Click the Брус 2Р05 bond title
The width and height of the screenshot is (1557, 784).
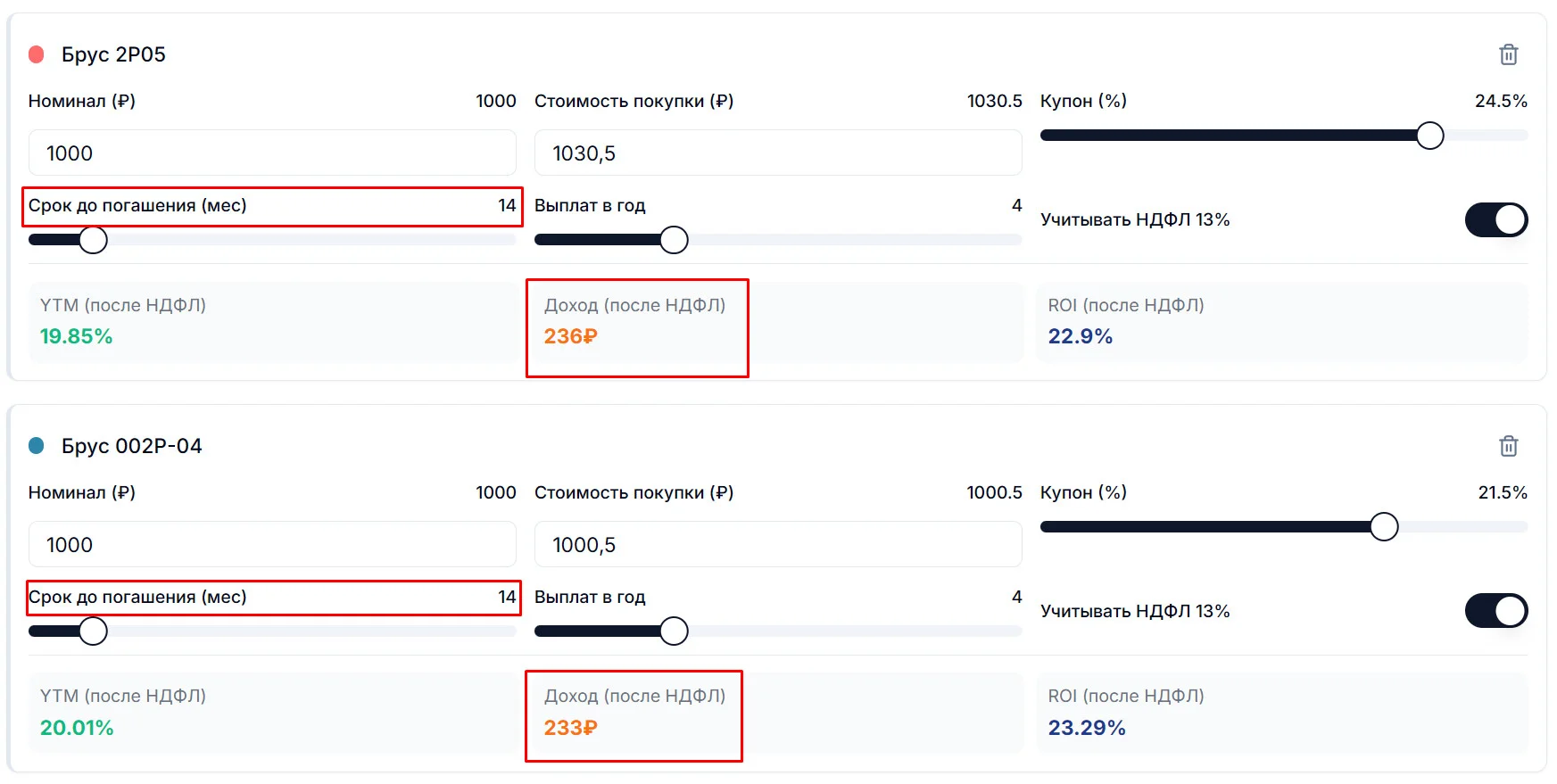click(x=113, y=54)
